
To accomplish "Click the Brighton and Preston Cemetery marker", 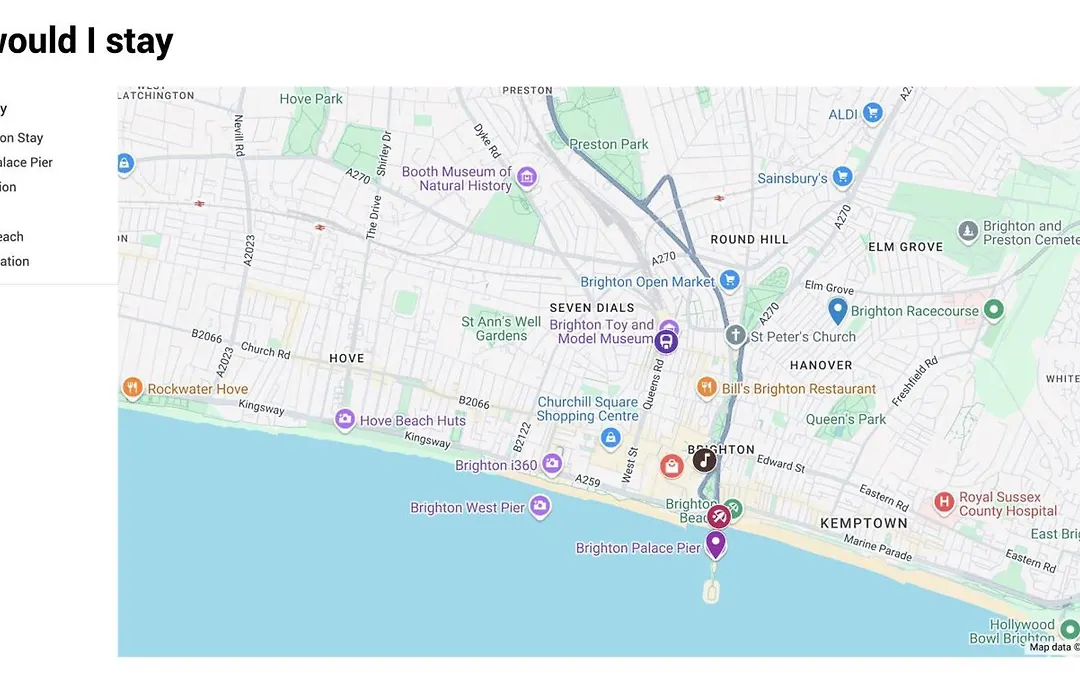I will [968, 231].
